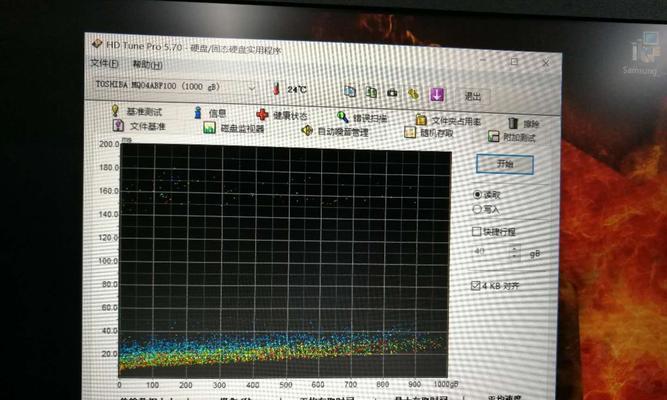Open the 附加测试 tab
This screenshot has height=400, width=667.
512,137
